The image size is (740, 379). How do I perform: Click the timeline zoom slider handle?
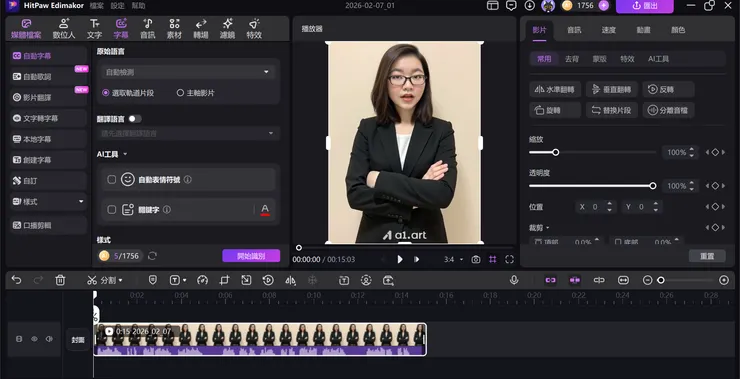click(x=661, y=280)
